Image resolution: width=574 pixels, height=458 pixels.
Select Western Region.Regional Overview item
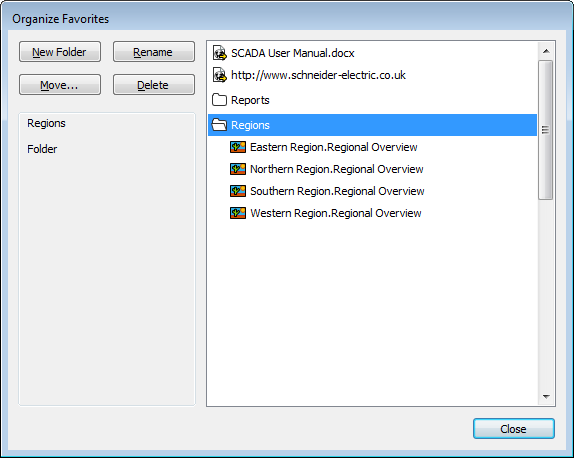336,213
